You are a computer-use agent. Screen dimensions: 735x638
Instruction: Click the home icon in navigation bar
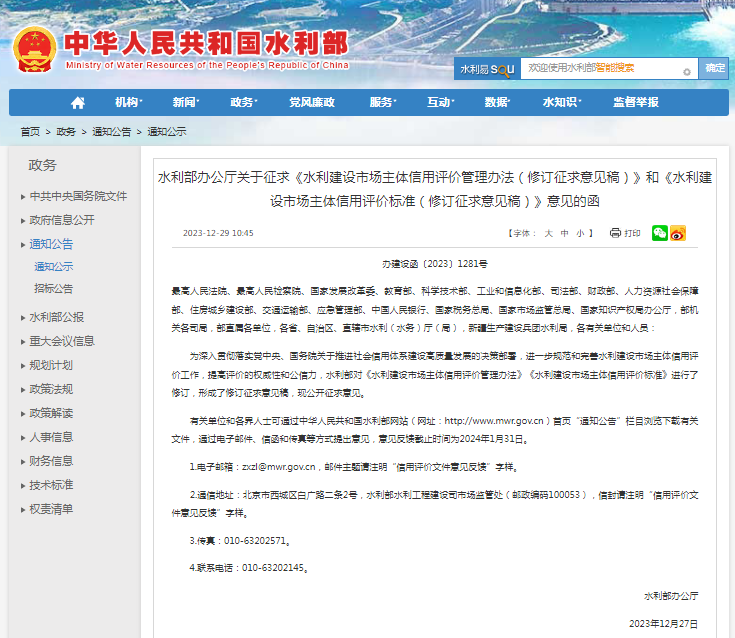click(x=77, y=103)
